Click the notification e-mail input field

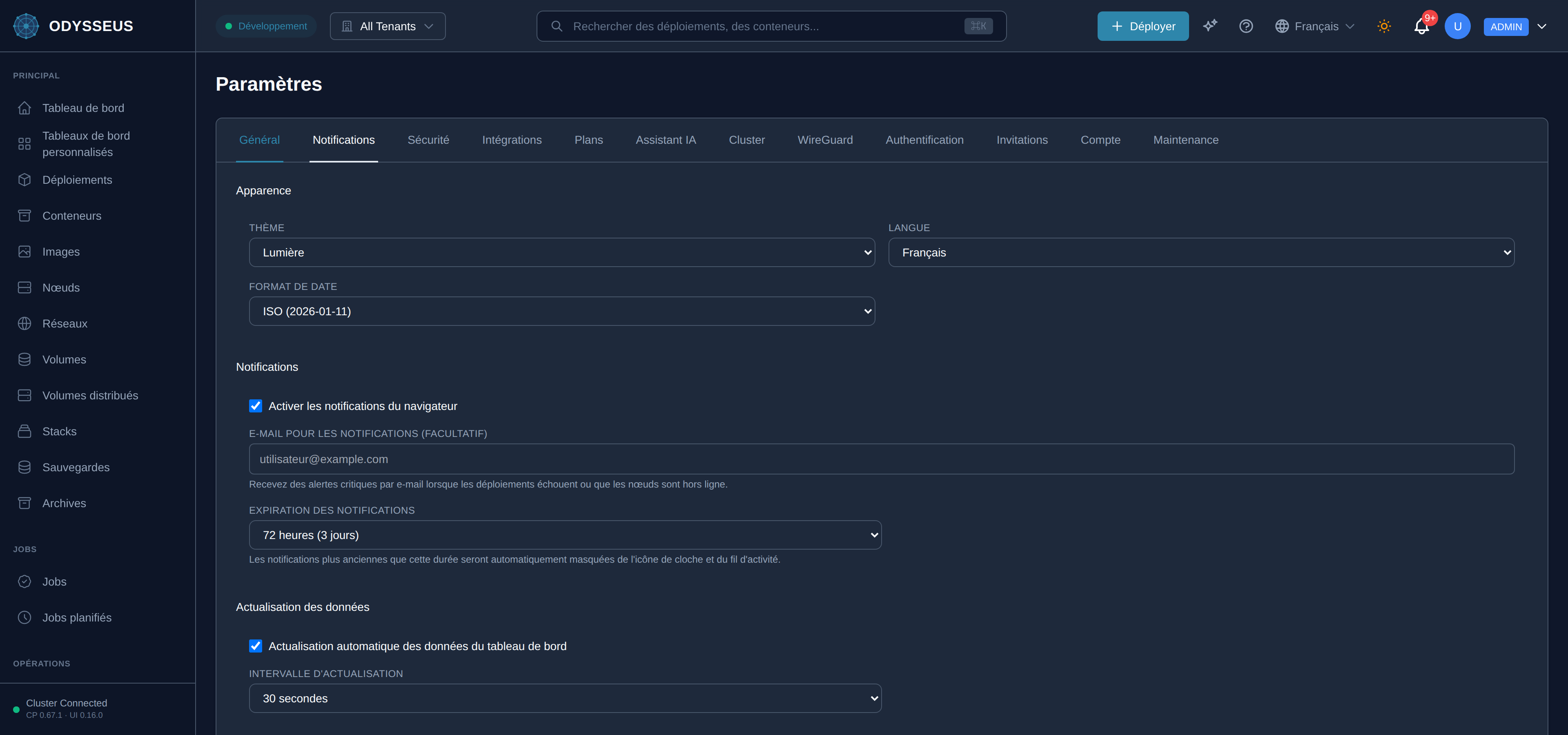(x=882, y=459)
